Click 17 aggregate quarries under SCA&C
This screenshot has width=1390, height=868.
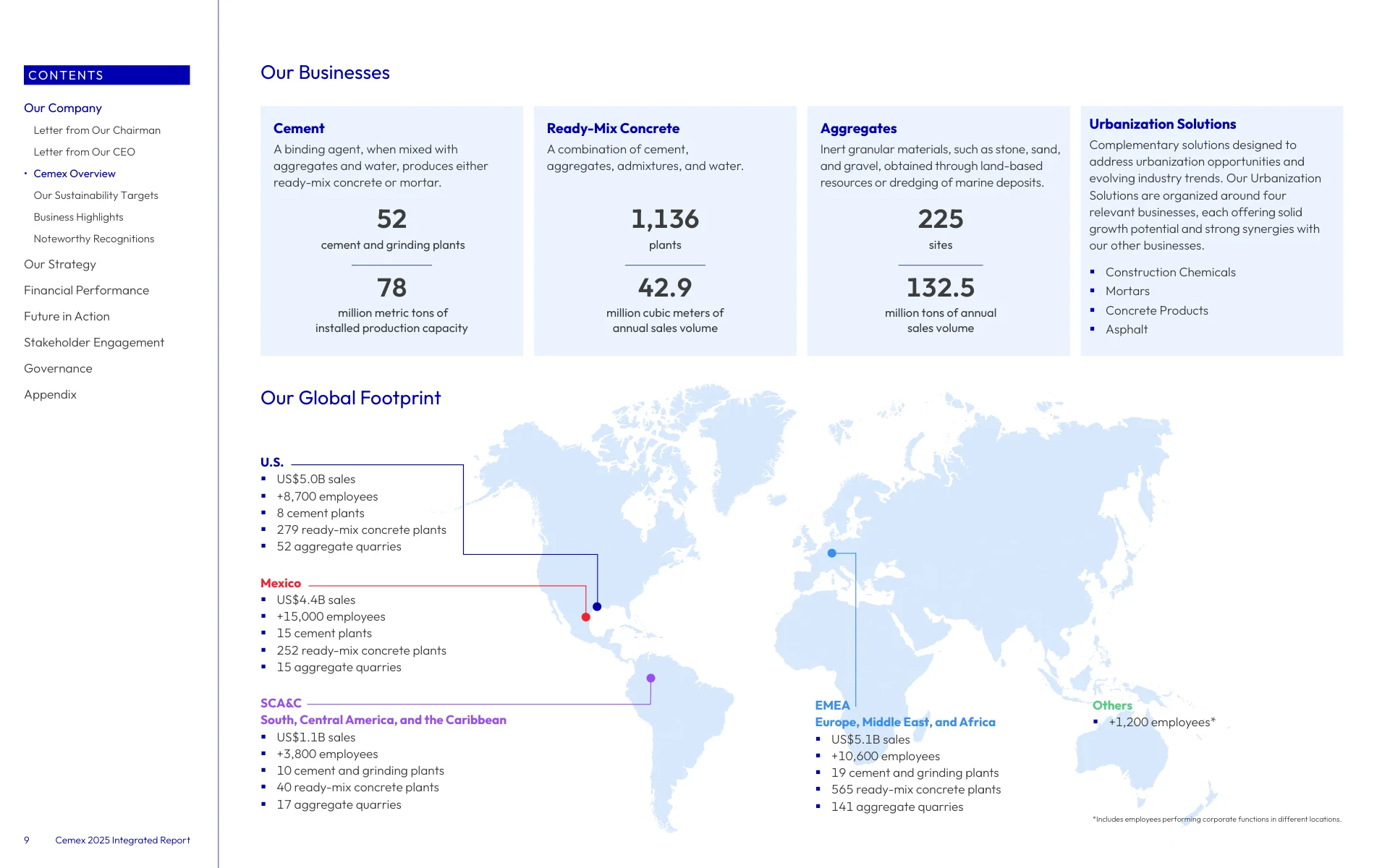(339, 805)
